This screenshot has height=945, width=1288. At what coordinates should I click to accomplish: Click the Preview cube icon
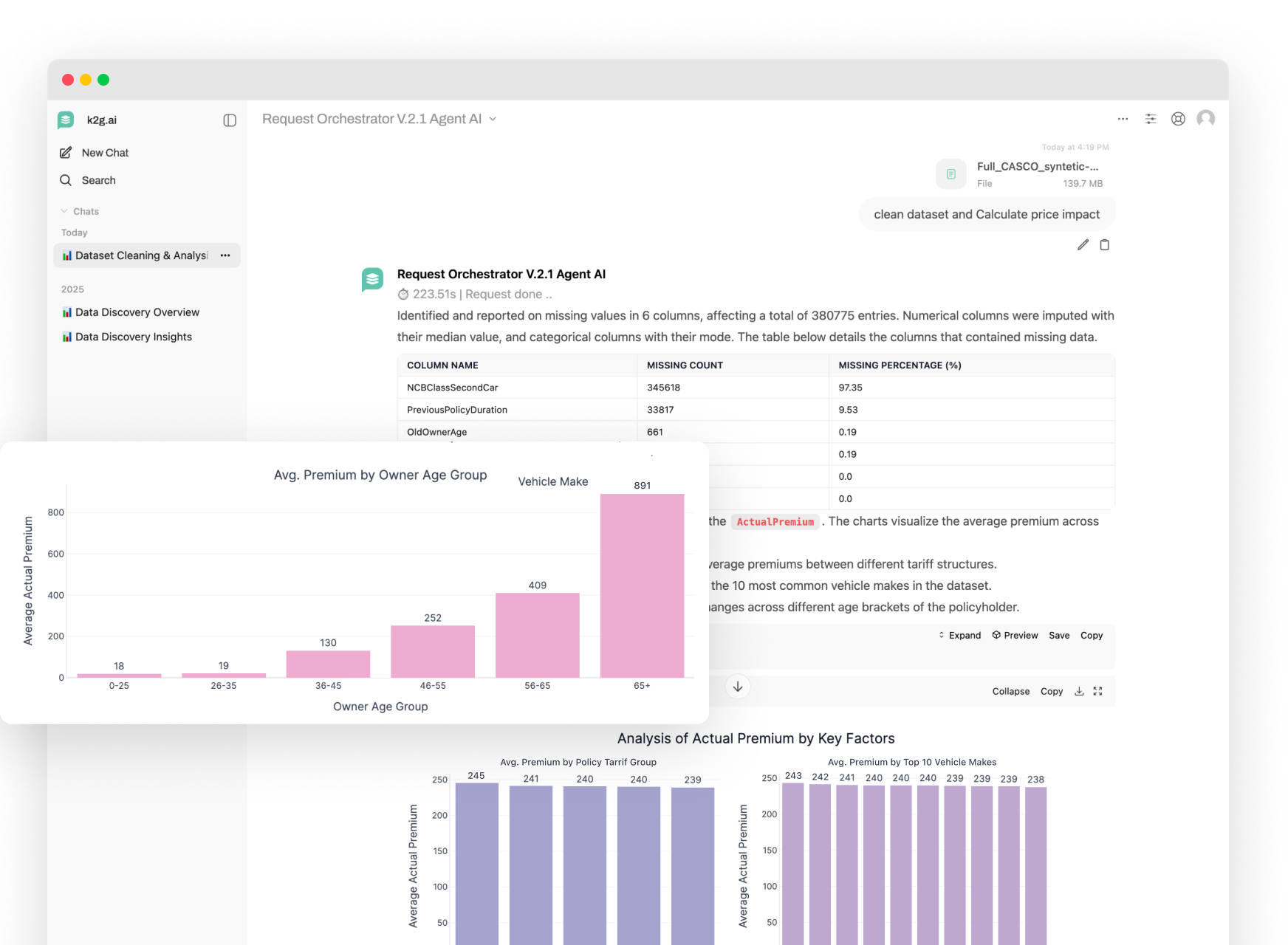996,635
